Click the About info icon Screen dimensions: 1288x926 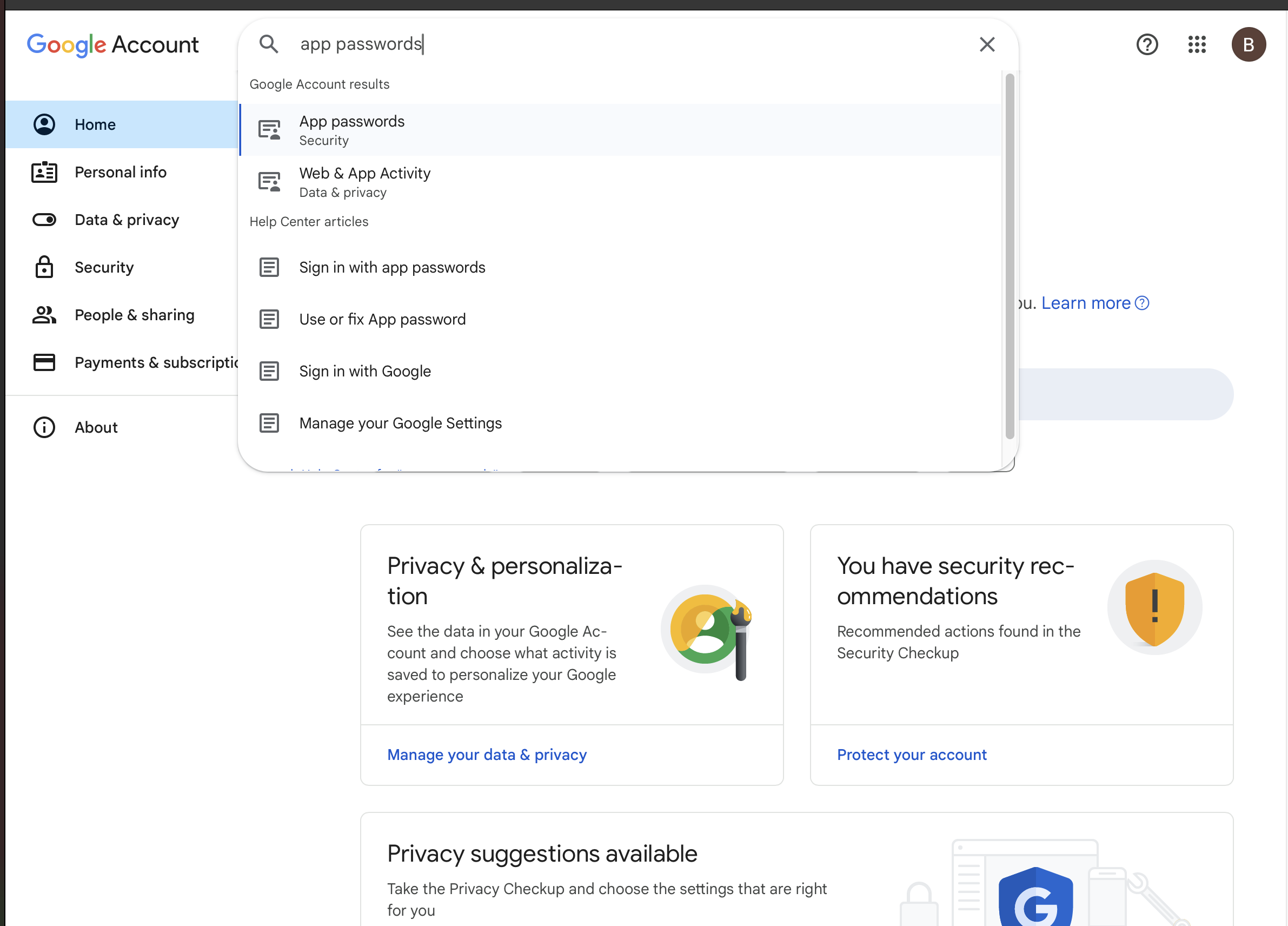click(x=44, y=427)
